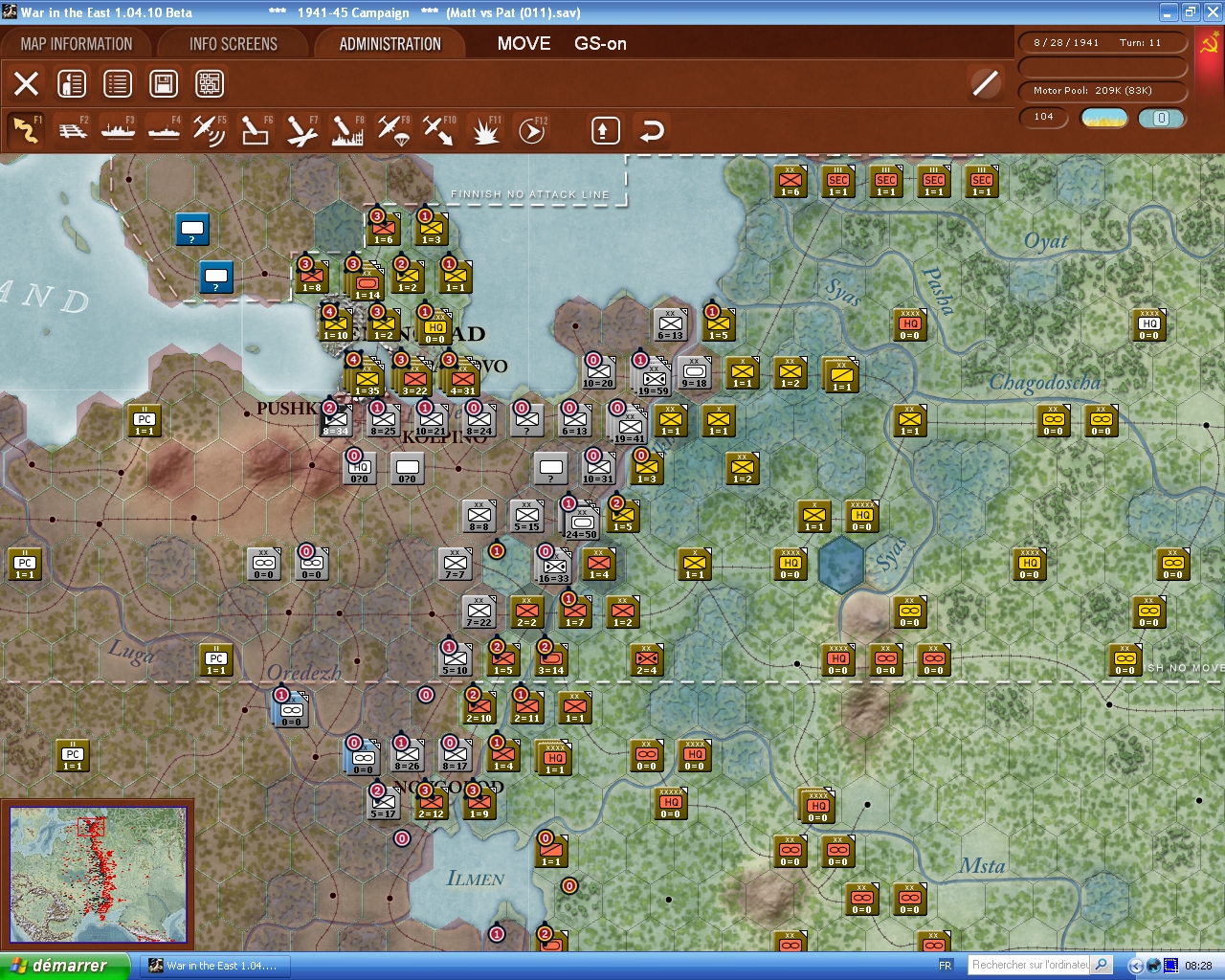Select the German unit counter labeled 8=26
Screen dimensions: 1225x980
pyautogui.click(x=408, y=754)
